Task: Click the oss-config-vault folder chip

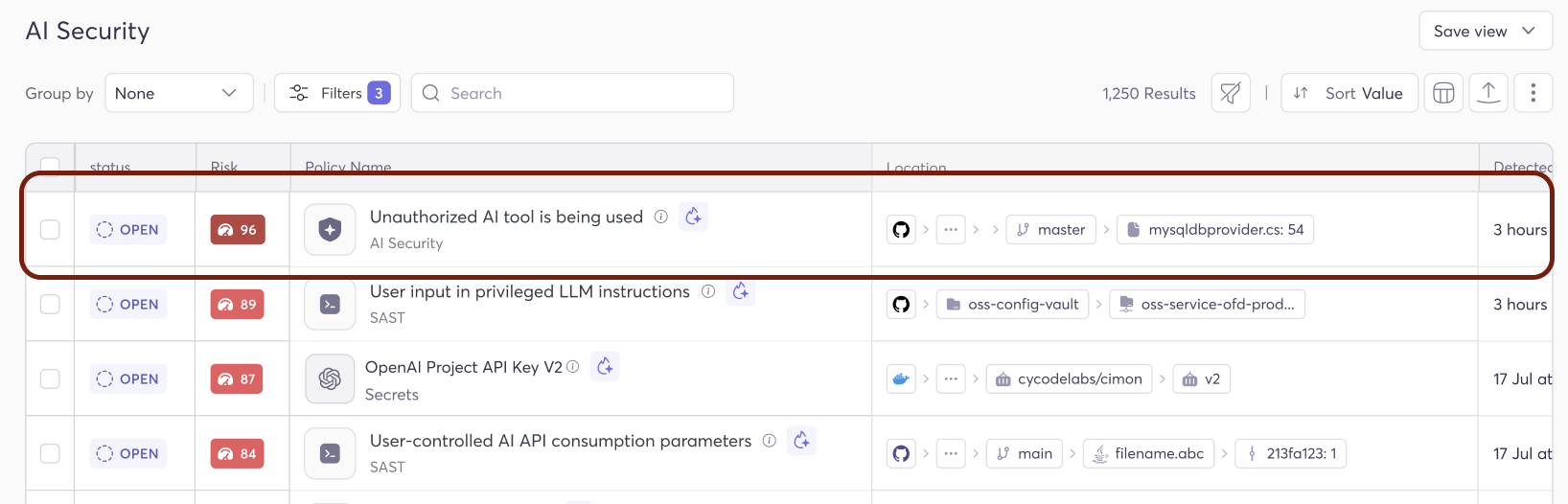Action: [x=1012, y=305]
